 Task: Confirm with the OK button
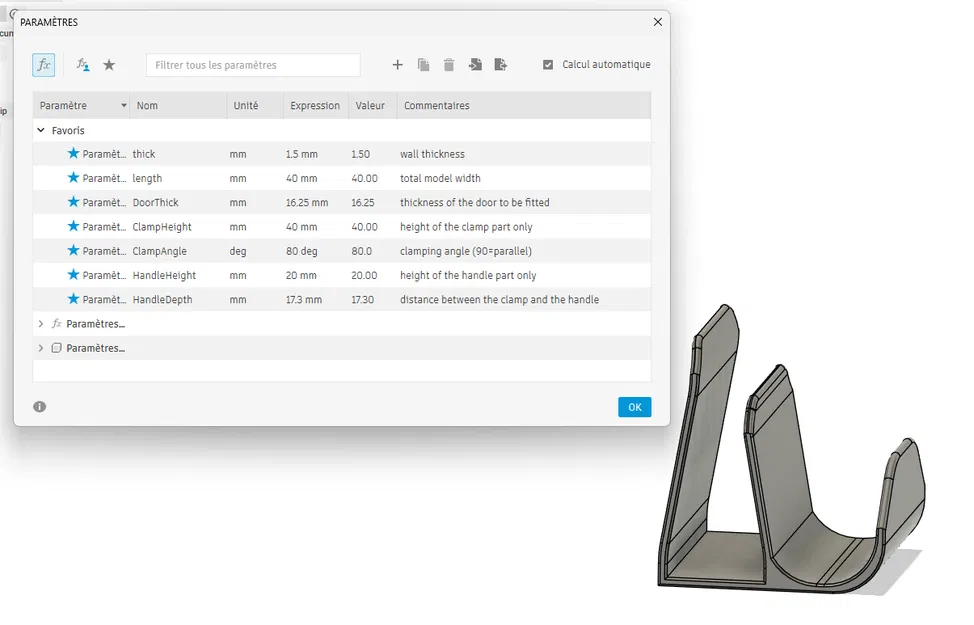(x=635, y=407)
